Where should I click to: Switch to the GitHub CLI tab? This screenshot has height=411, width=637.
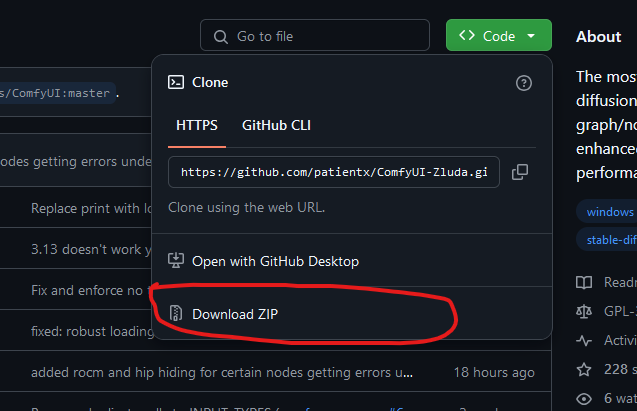pos(276,125)
